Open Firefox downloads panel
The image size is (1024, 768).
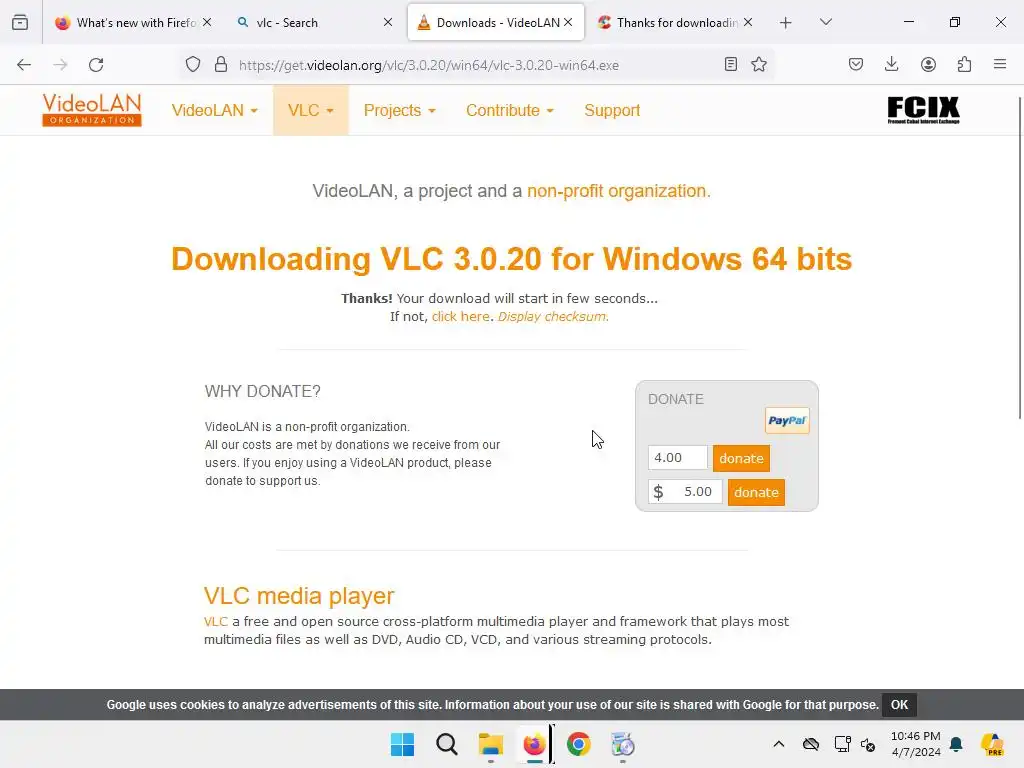point(891,64)
